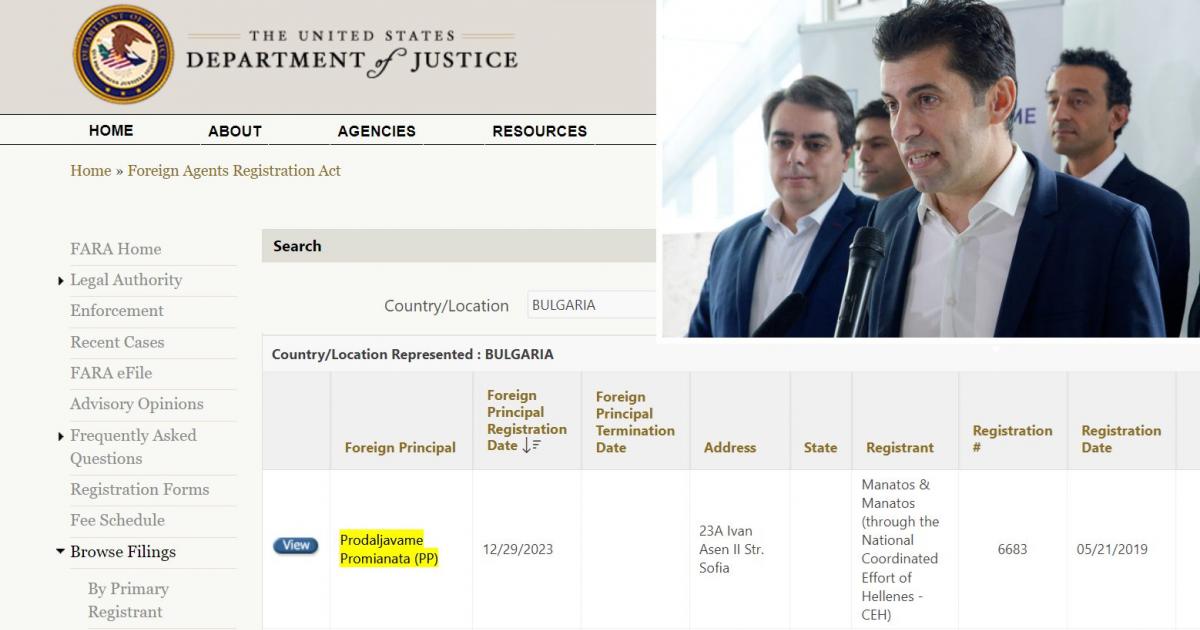This screenshot has width=1200, height=630.
Task: Click the Country/Location field showing BULGARIA
Action: [x=591, y=305]
